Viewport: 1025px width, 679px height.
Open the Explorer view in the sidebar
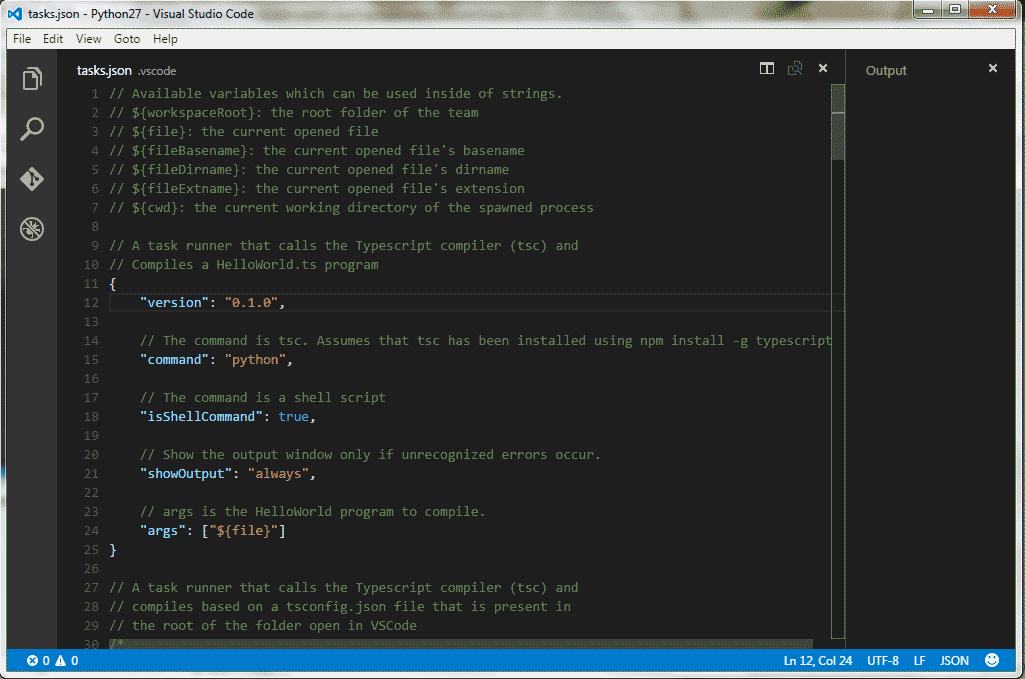(31, 79)
